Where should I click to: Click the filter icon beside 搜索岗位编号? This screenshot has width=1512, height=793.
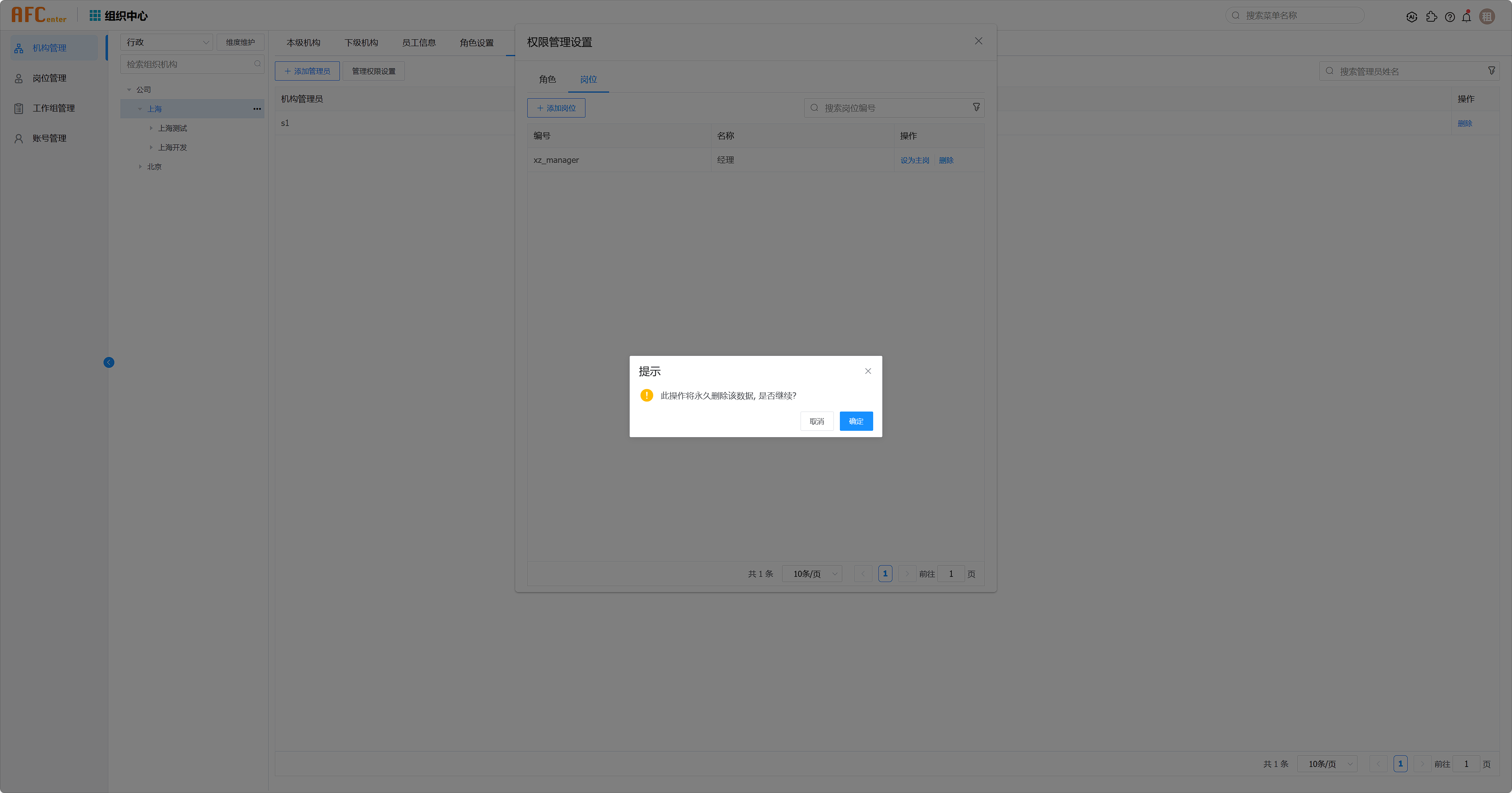[976, 107]
